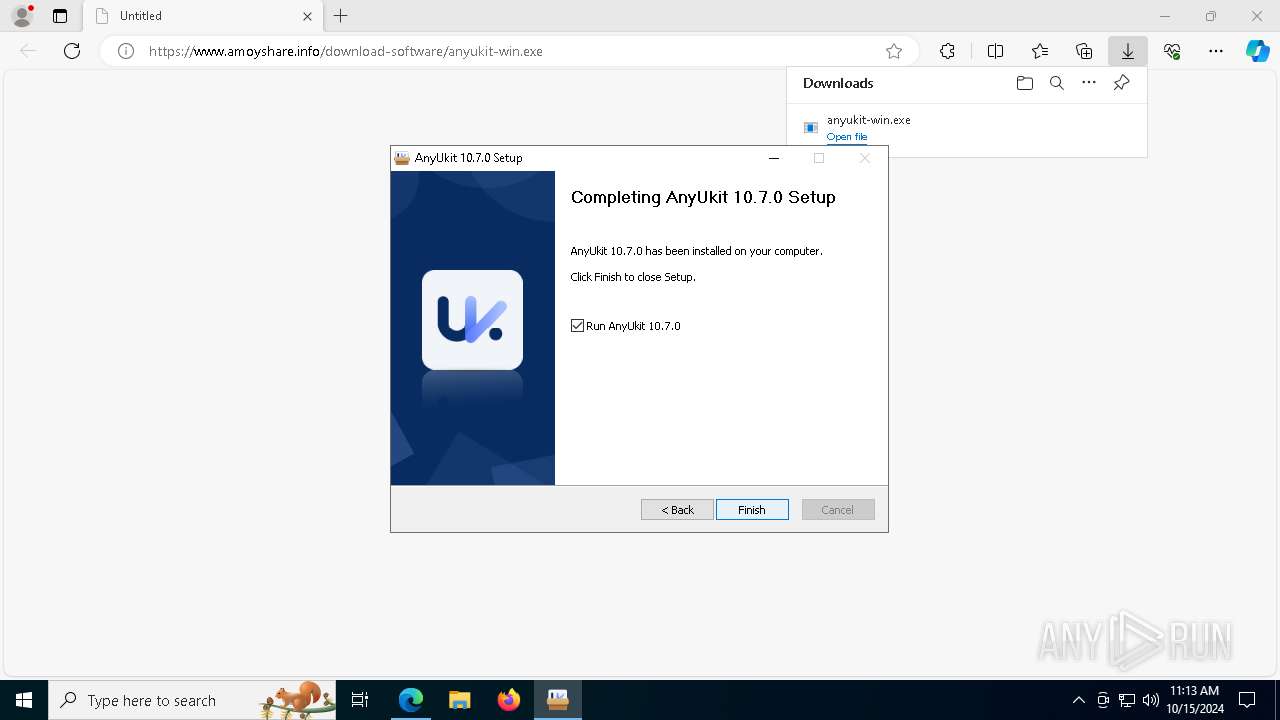The height and width of the screenshot is (720, 1280).
Task: Open Firefox from taskbar
Action: (x=509, y=700)
